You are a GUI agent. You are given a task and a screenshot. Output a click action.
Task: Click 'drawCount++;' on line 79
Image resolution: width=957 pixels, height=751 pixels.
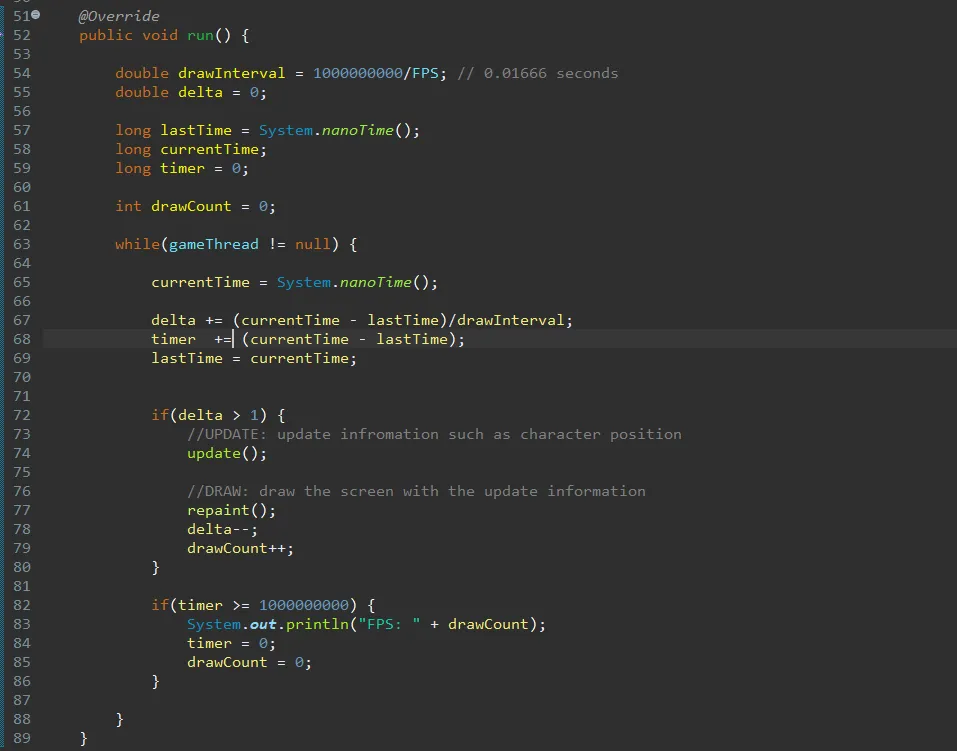tap(240, 548)
